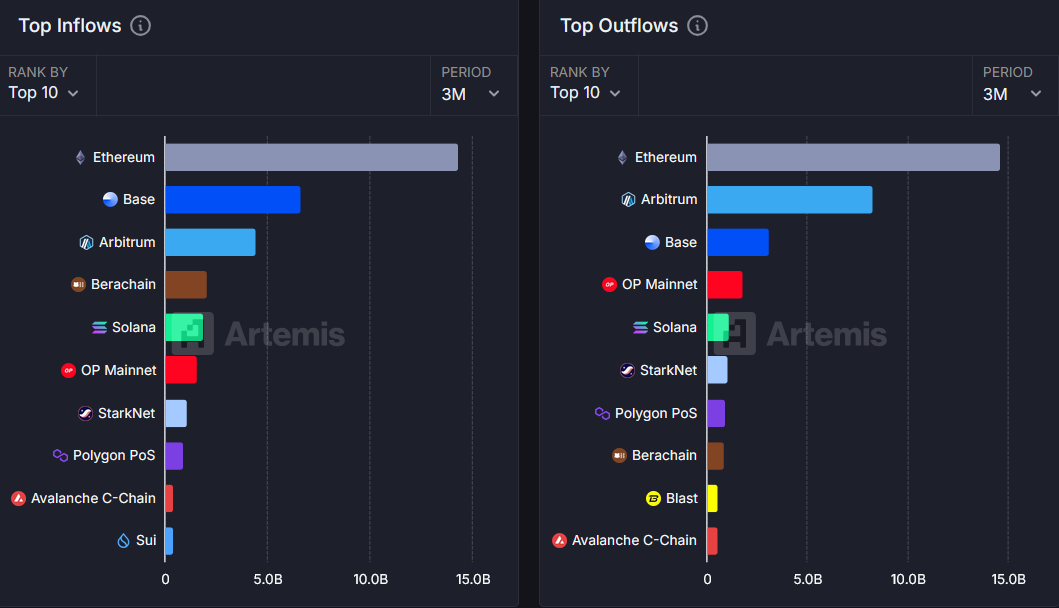The image size is (1059, 608).
Task: Click the Berachain icon in Top Inflows
Action: (x=78, y=284)
